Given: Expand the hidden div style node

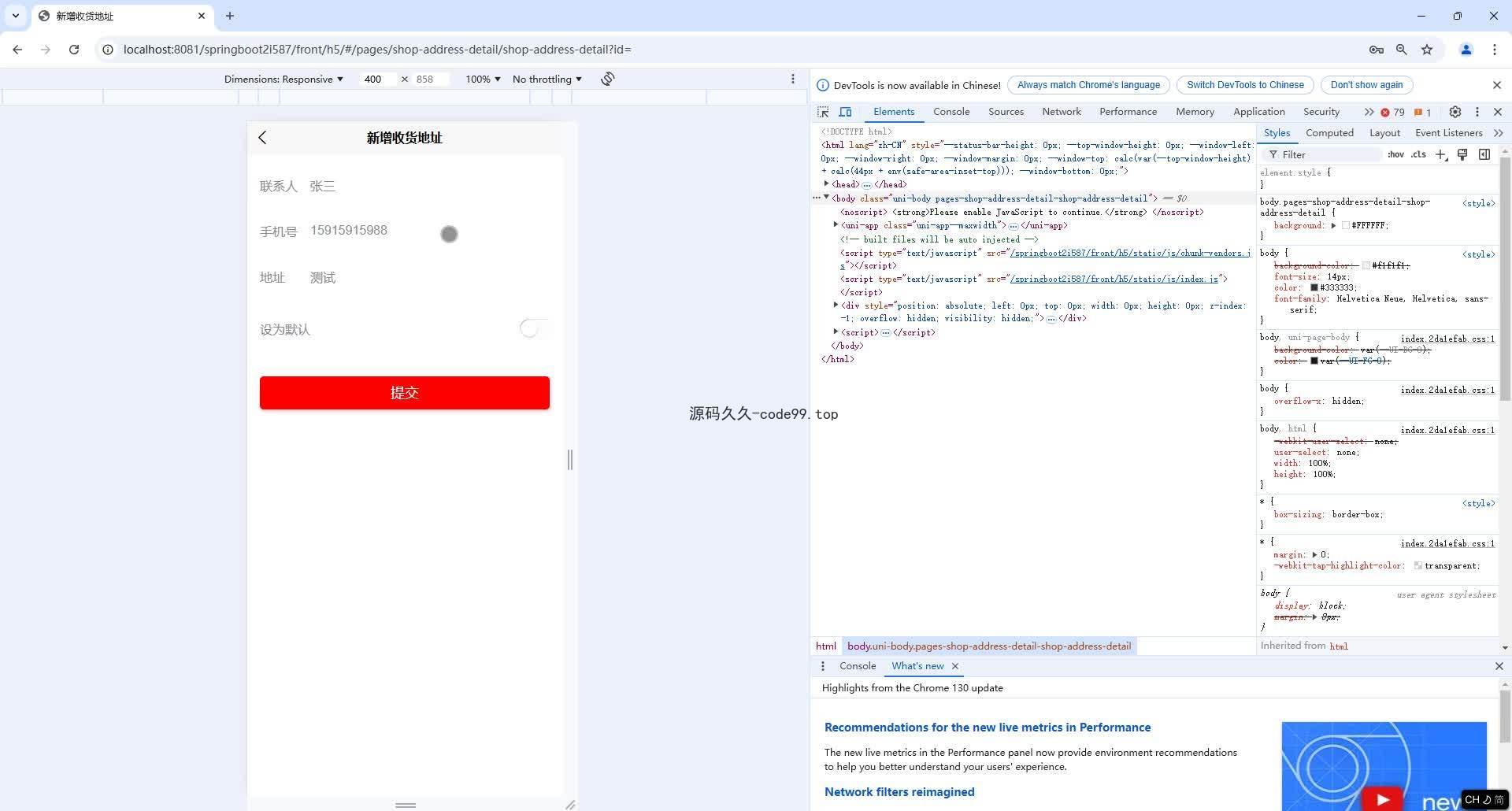Looking at the screenshot, I should point(836,305).
